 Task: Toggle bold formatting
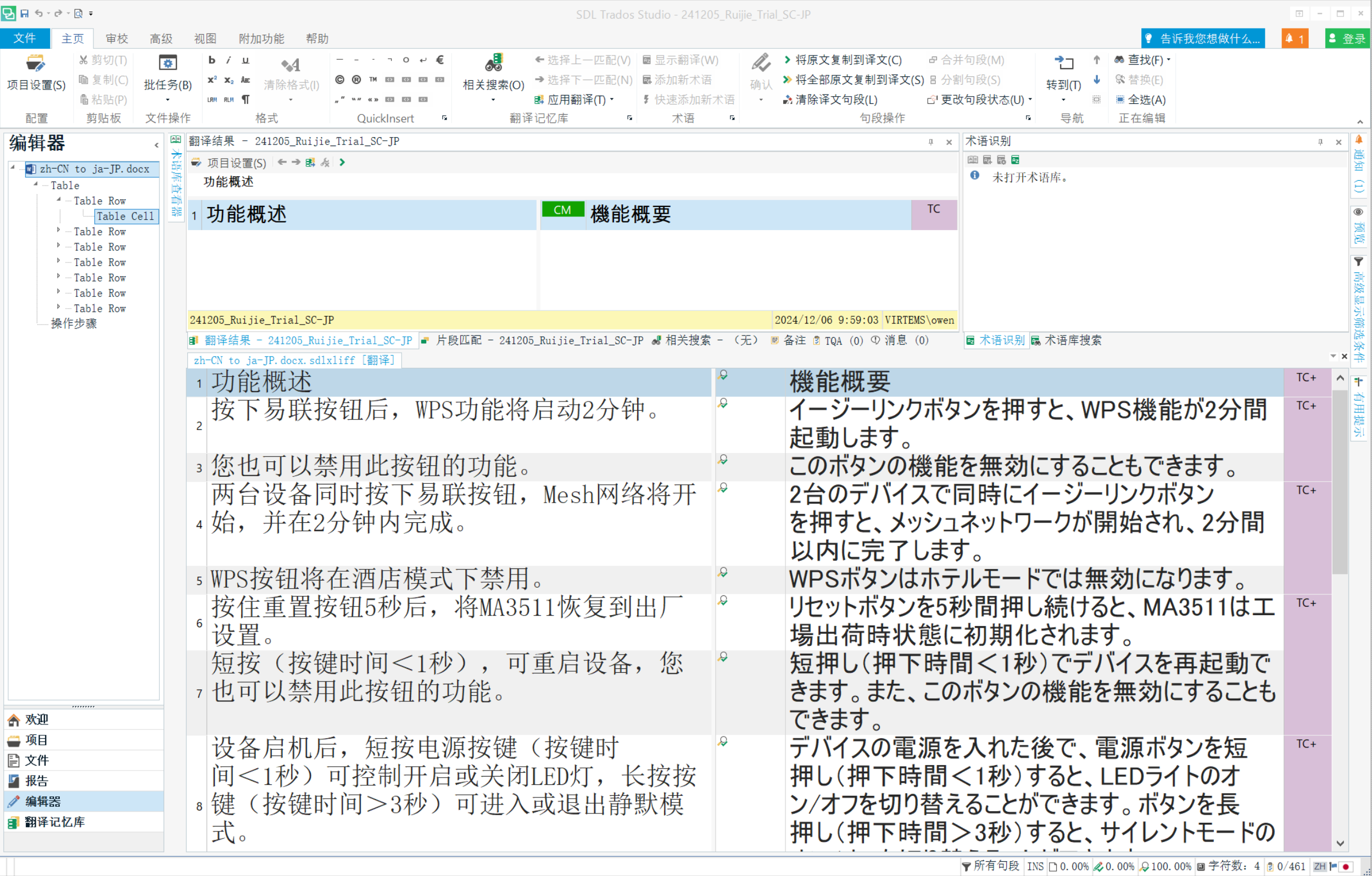(212, 60)
